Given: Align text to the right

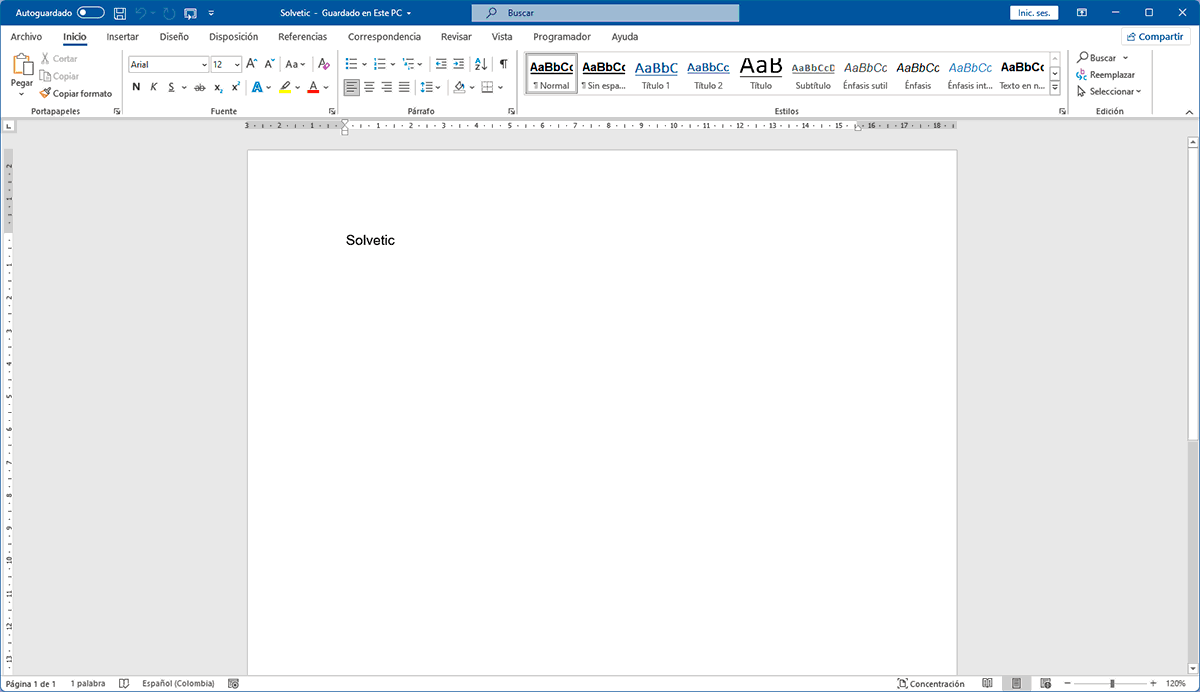Looking at the screenshot, I should coord(386,87).
